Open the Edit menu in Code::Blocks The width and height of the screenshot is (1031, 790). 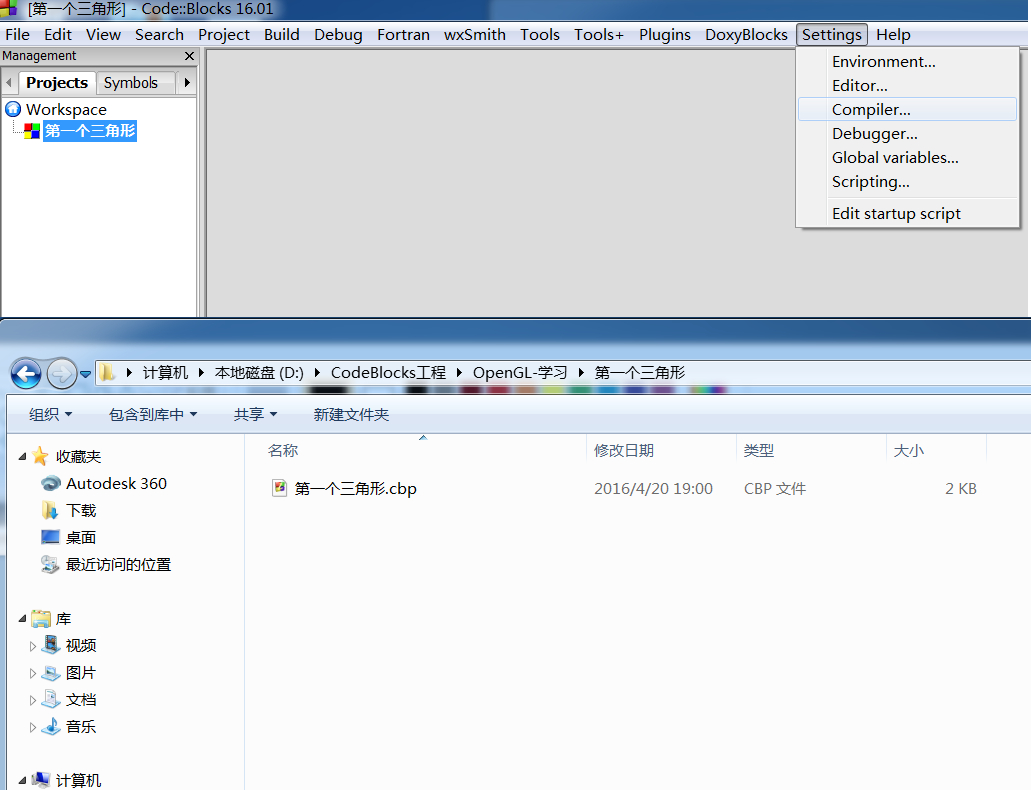(58, 35)
